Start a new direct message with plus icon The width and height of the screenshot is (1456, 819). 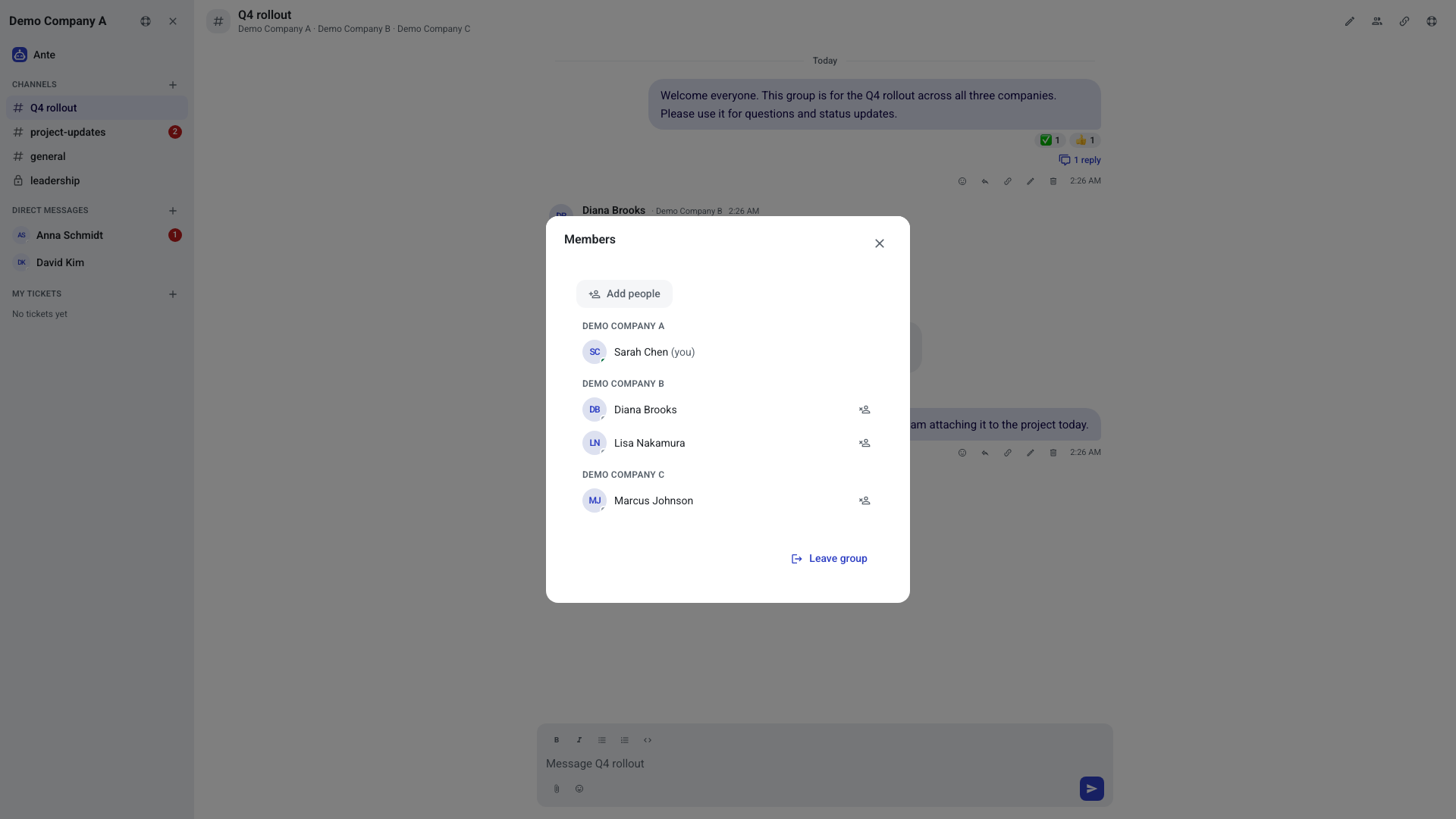coord(173,211)
